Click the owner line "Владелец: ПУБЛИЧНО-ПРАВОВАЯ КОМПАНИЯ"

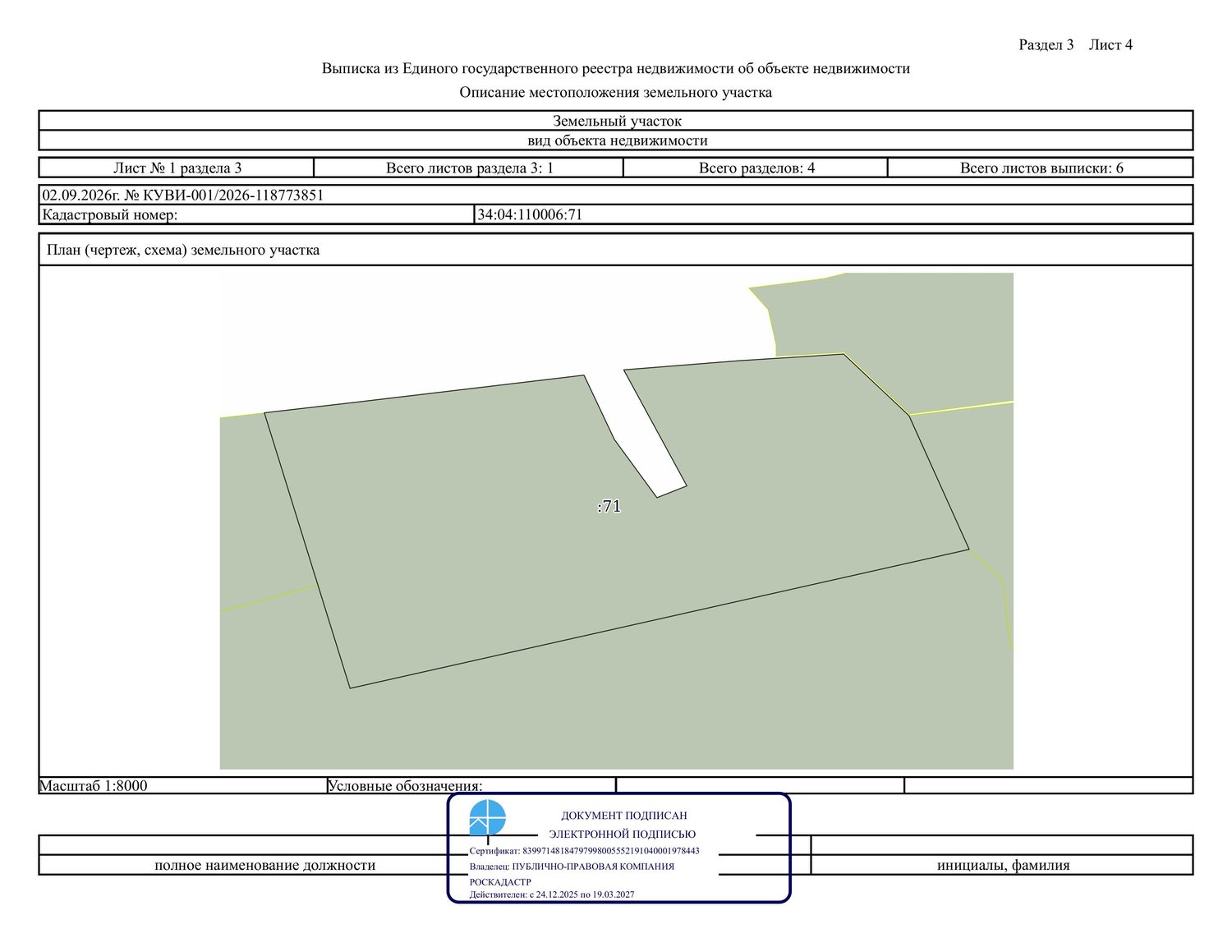(572, 866)
